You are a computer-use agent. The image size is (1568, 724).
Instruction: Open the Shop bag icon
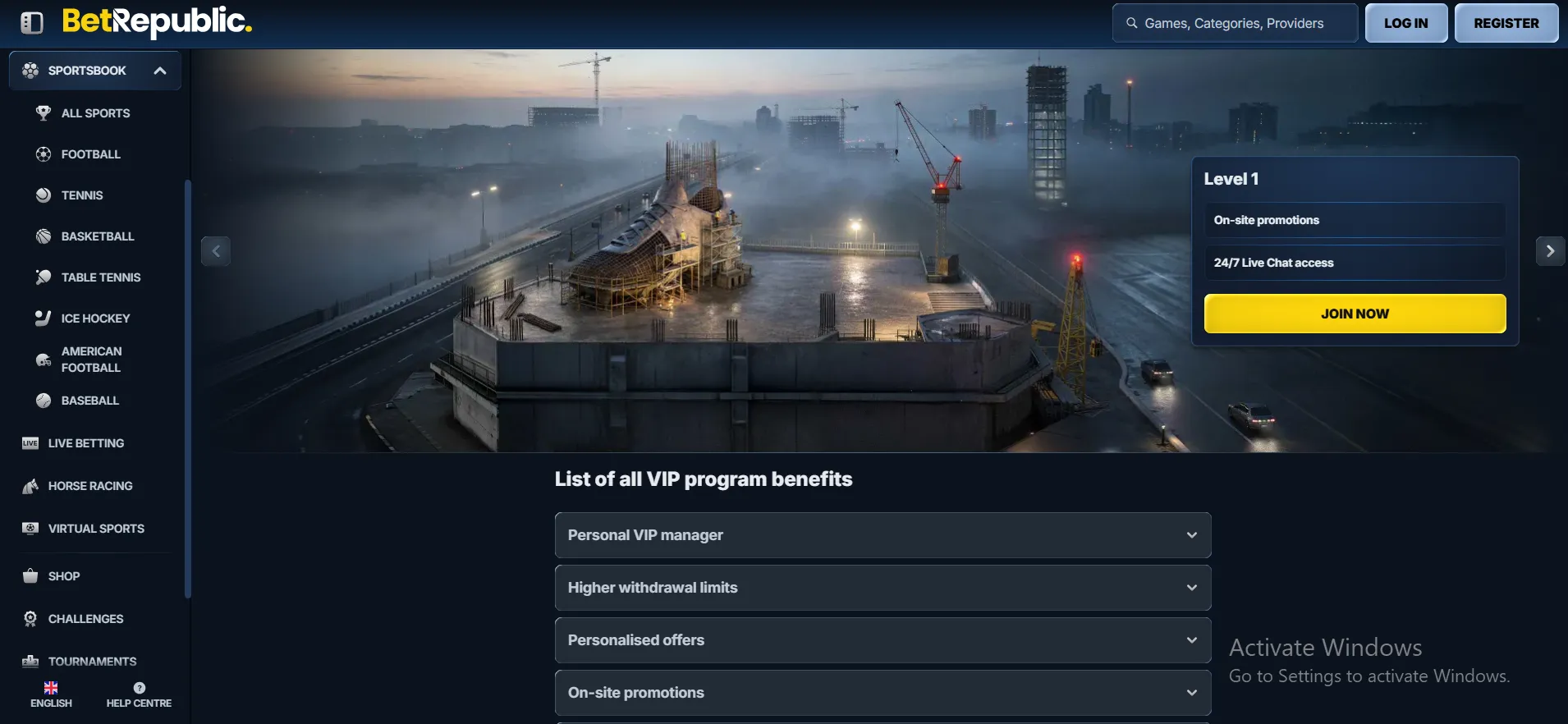pyautogui.click(x=30, y=576)
